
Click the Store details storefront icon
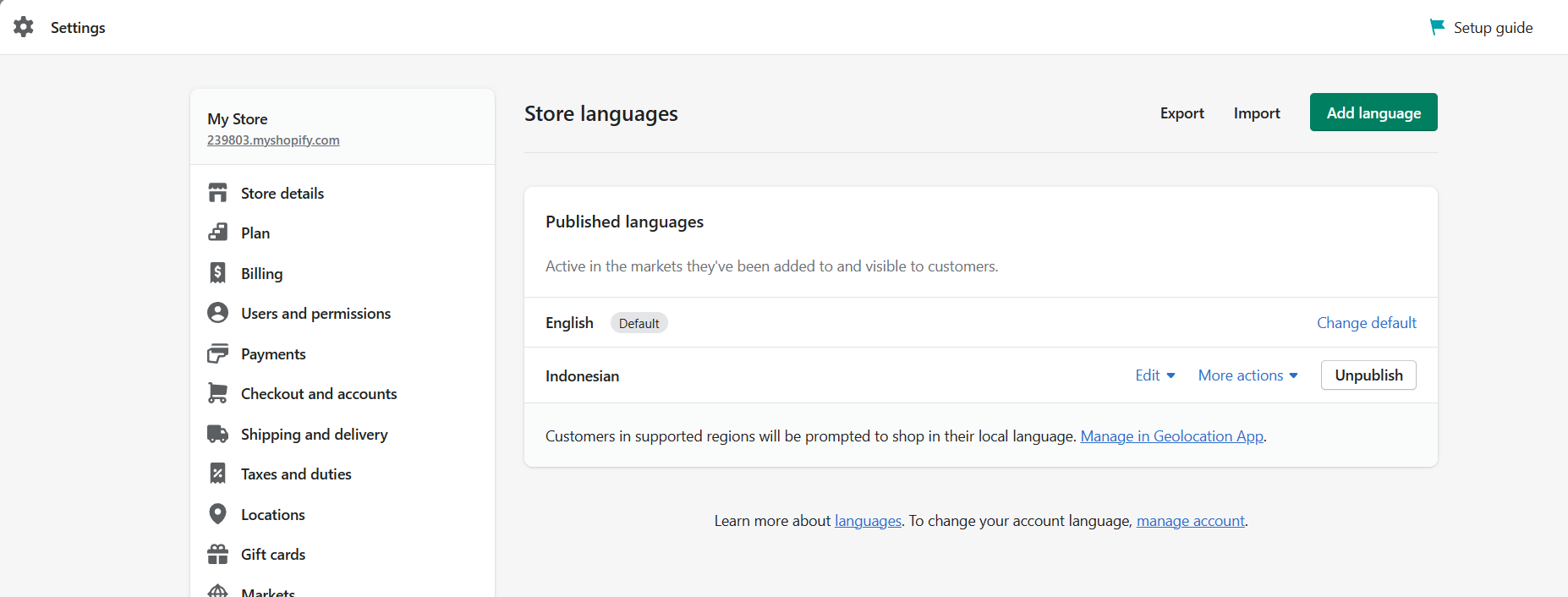(218, 193)
